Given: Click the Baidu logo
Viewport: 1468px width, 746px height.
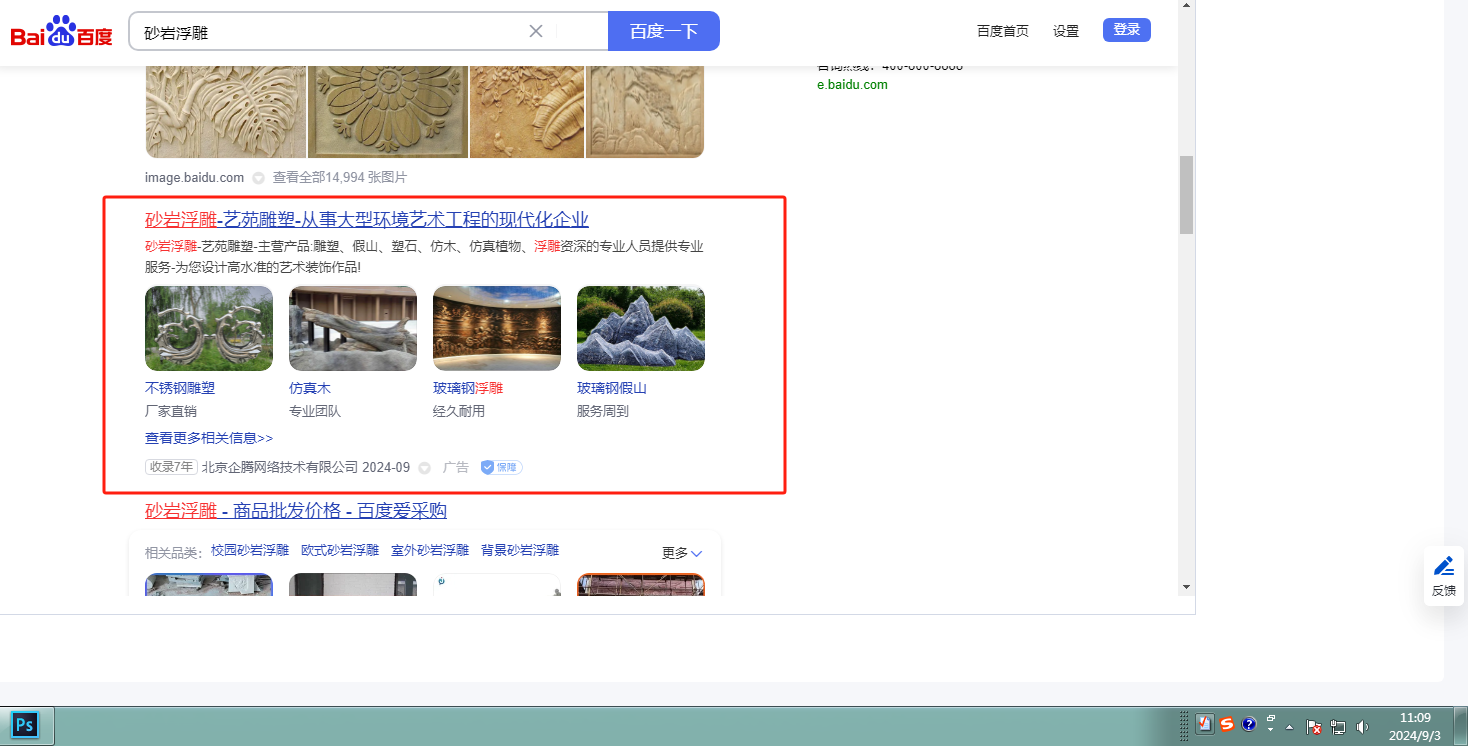Looking at the screenshot, I should tap(61, 31).
